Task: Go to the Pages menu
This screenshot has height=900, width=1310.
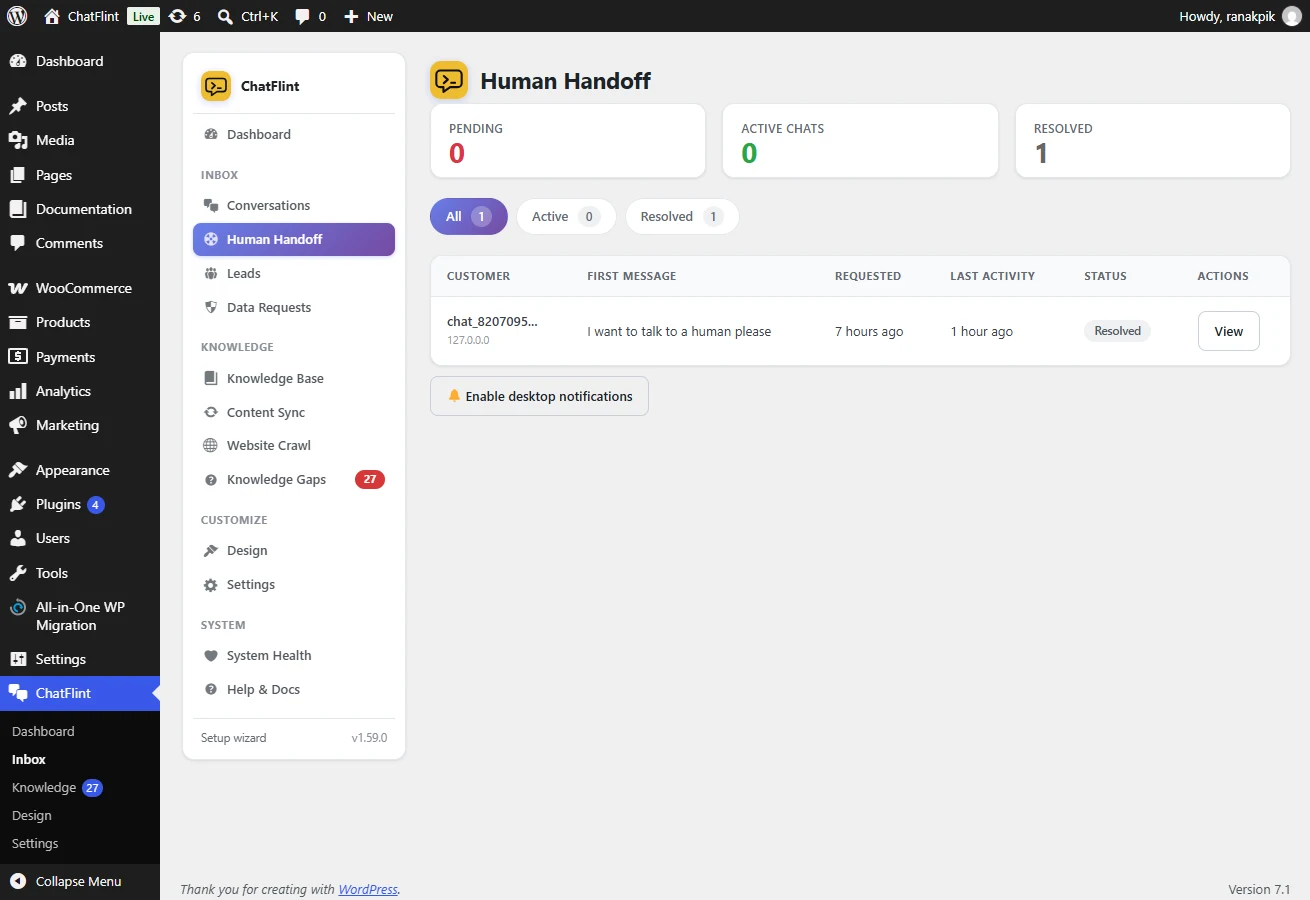Action: point(80,175)
